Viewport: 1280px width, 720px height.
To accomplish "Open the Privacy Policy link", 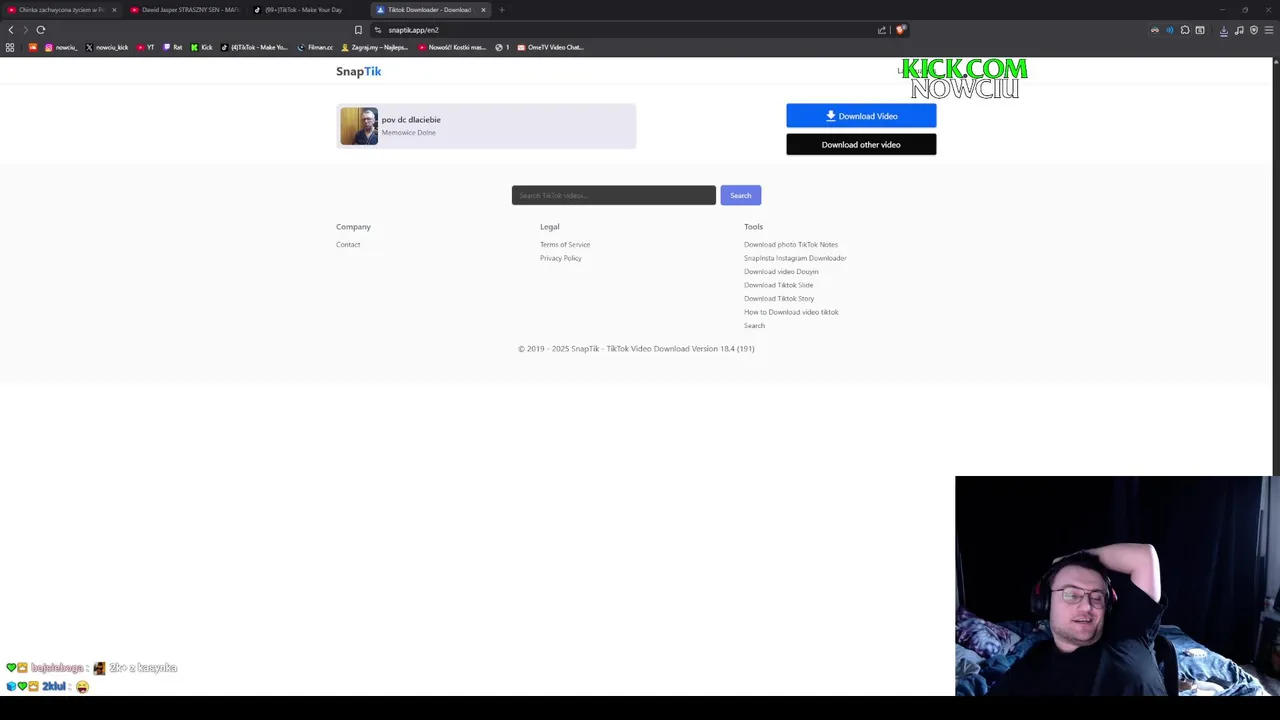I will [x=561, y=258].
